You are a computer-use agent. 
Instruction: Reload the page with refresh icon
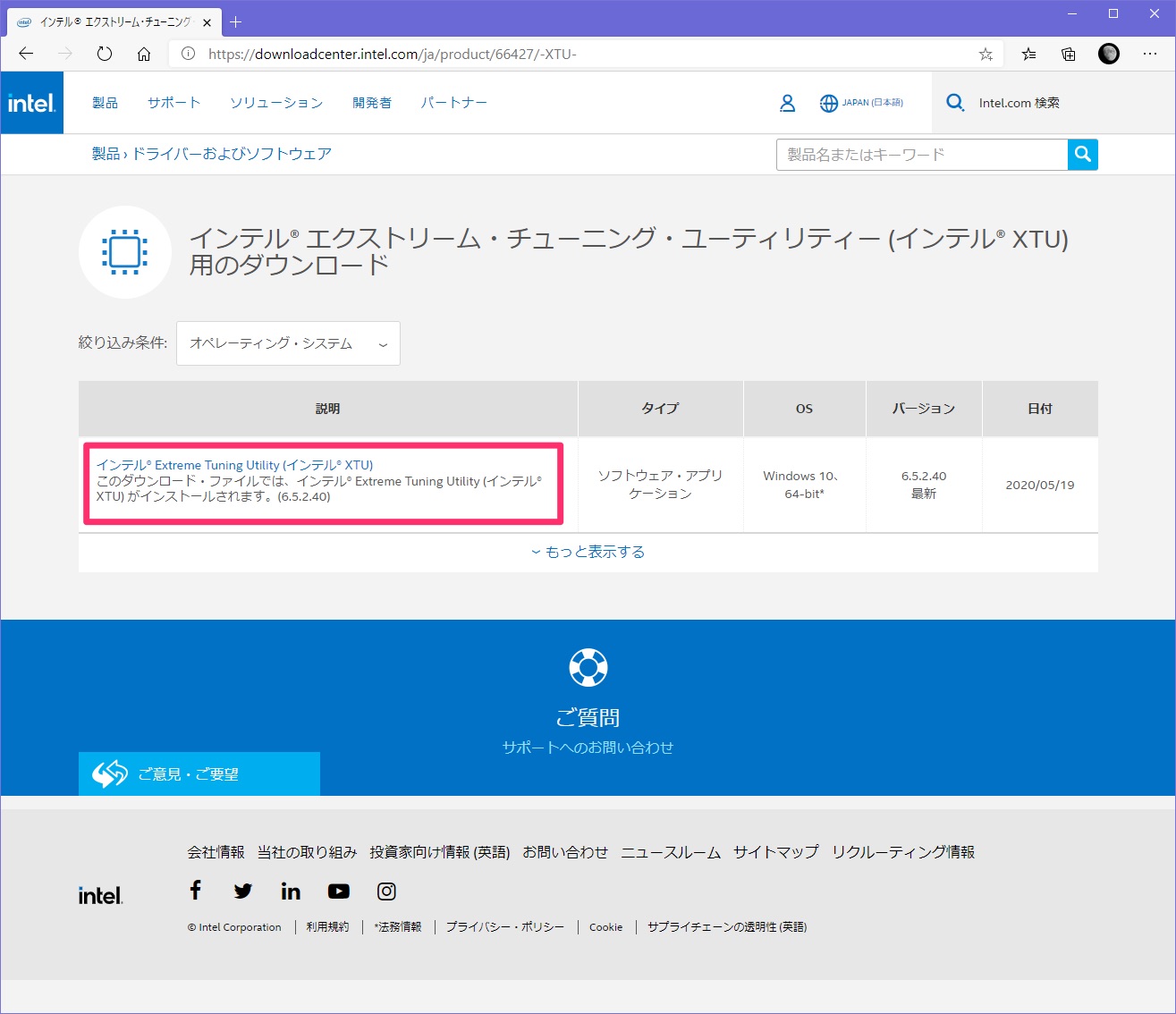coord(105,54)
